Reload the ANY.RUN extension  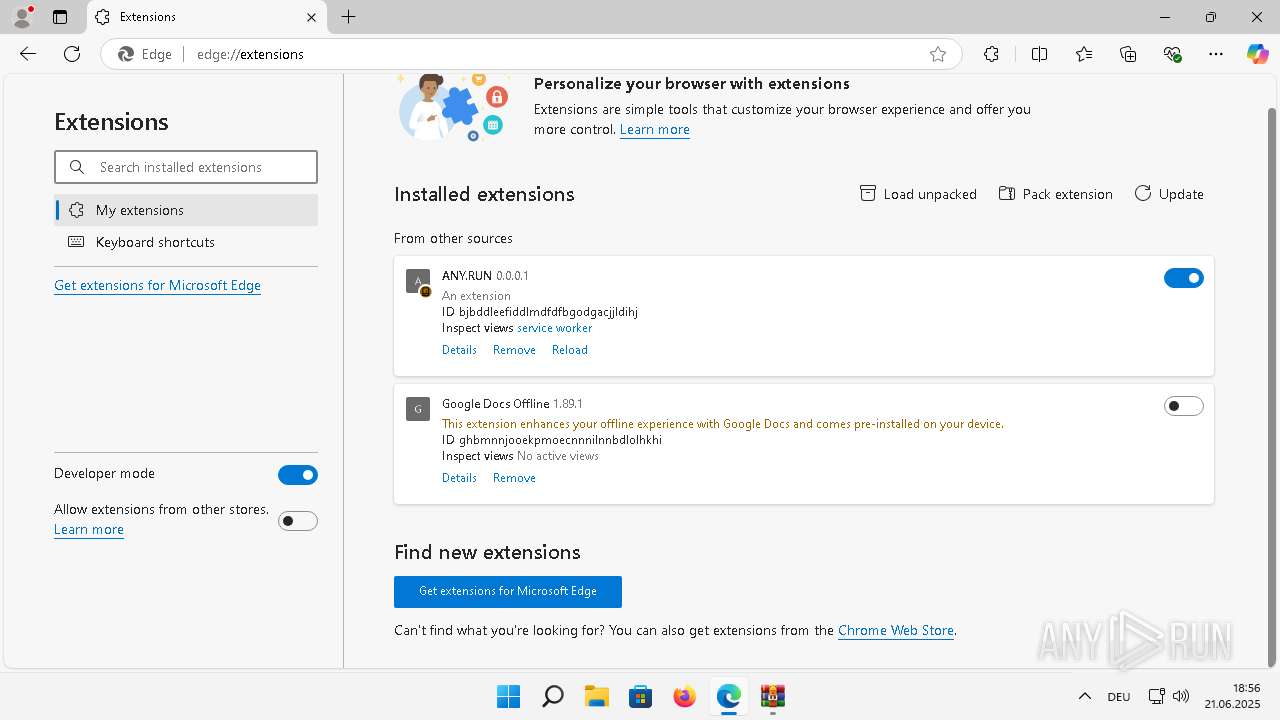click(570, 350)
